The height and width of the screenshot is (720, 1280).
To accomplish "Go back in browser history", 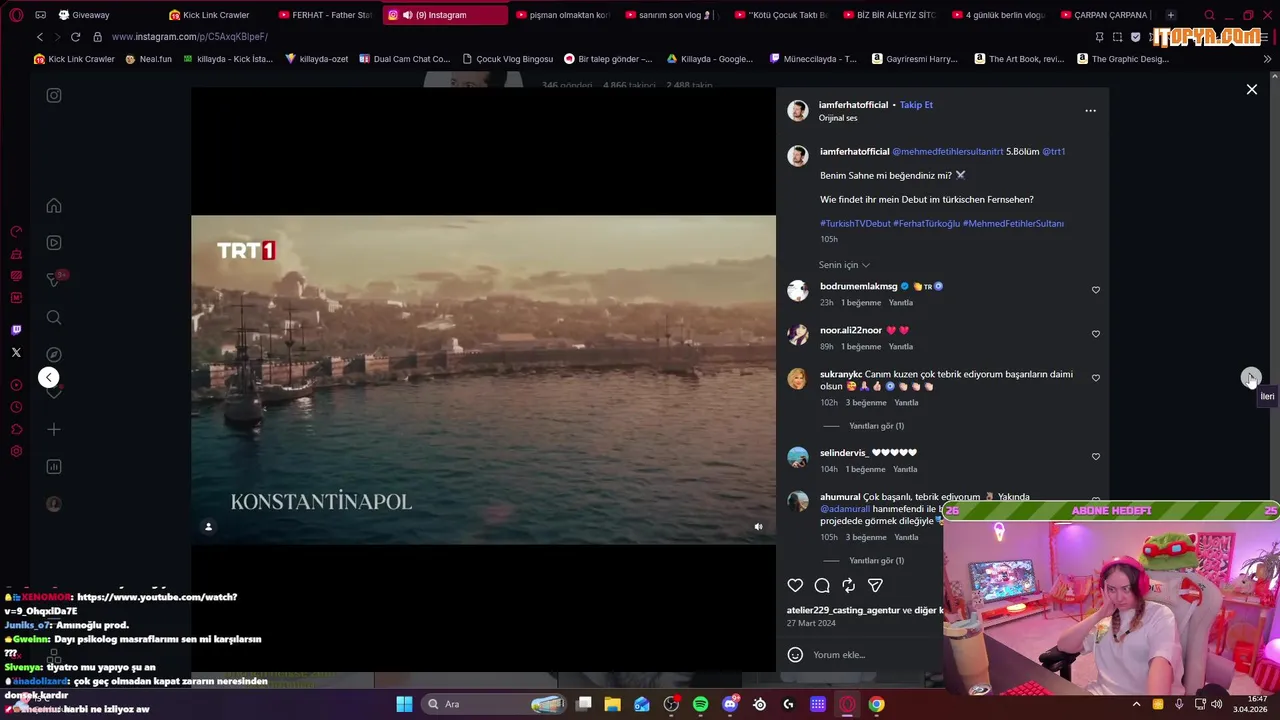I will pos(40,37).
